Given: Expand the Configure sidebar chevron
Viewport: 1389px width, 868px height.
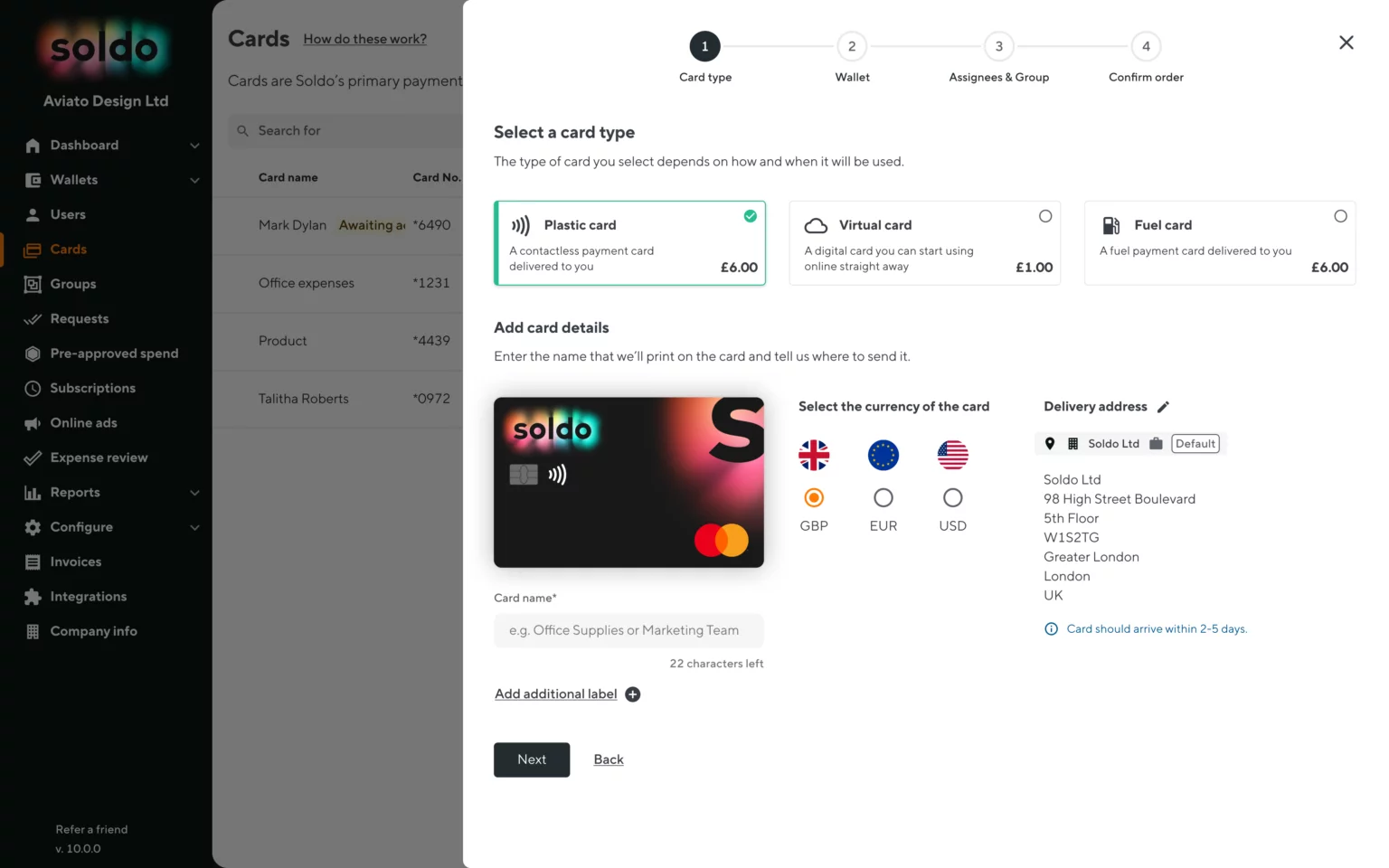Looking at the screenshot, I should [194, 527].
